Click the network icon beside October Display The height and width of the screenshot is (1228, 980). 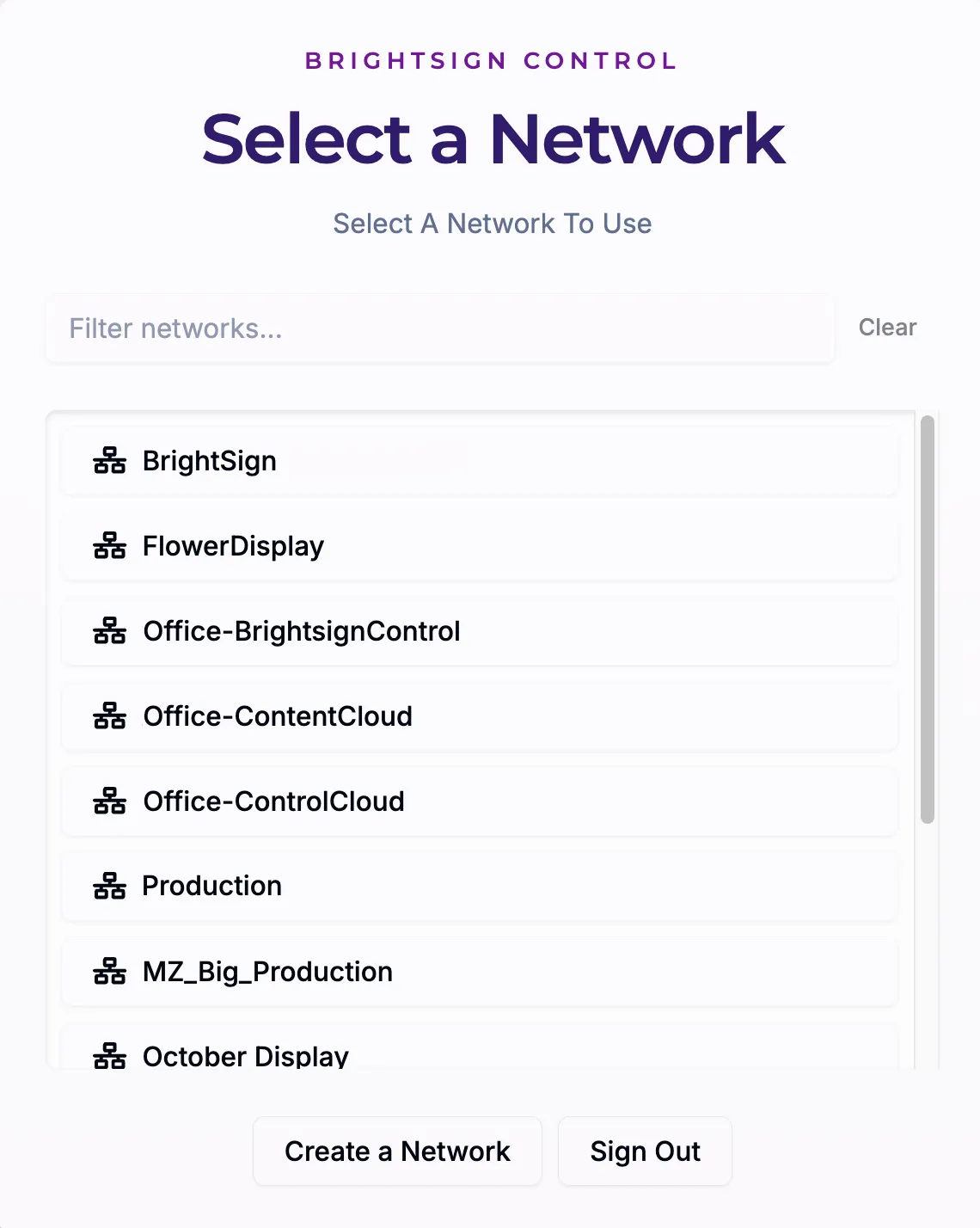[x=109, y=1055]
